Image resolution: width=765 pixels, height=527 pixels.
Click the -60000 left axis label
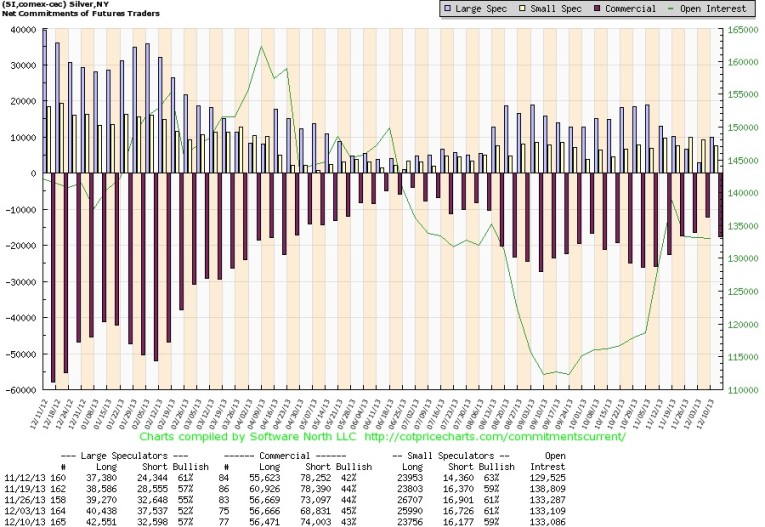[x=19, y=390]
